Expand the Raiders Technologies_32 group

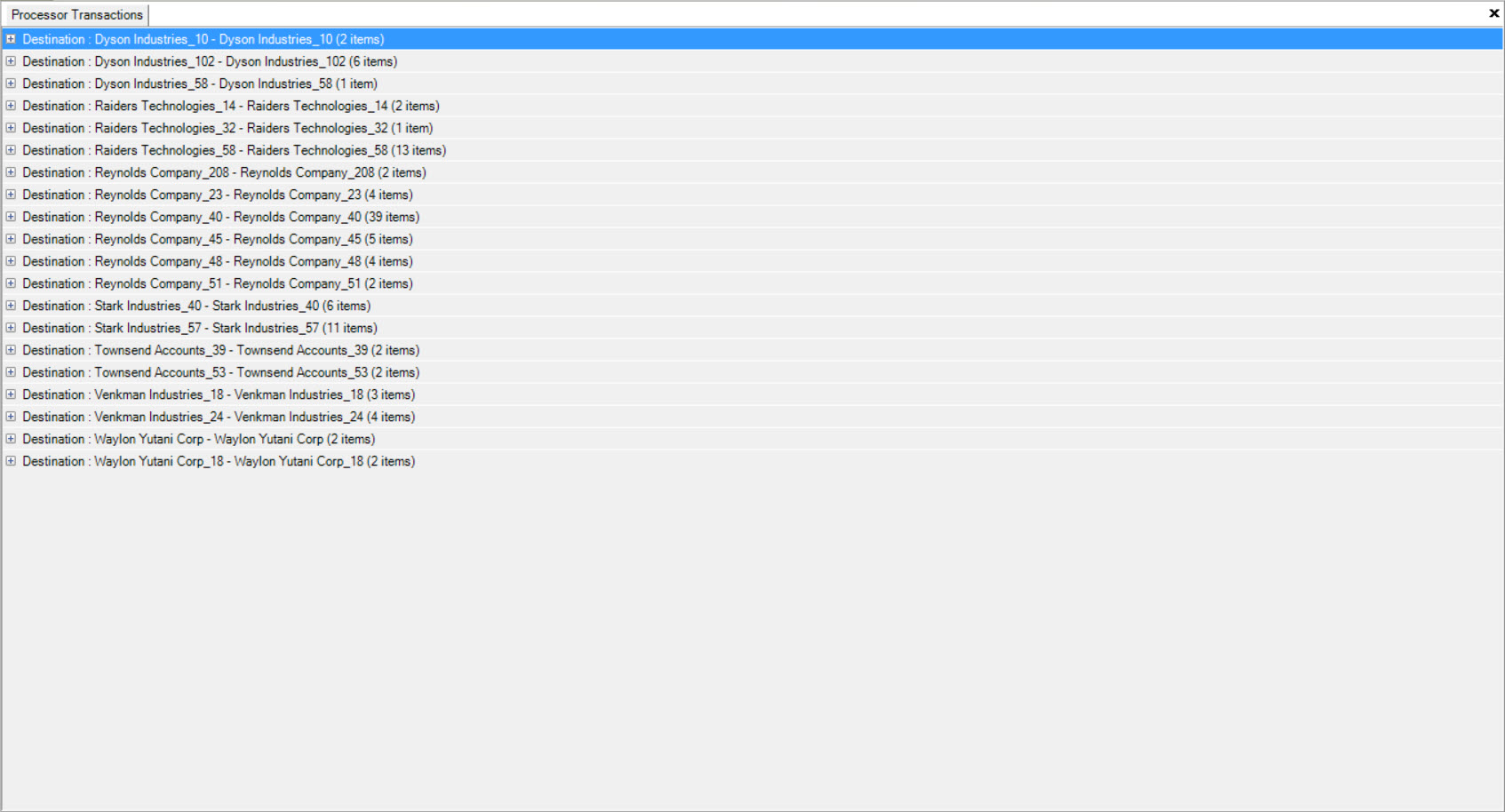pyautogui.click(x=11, y=128)
